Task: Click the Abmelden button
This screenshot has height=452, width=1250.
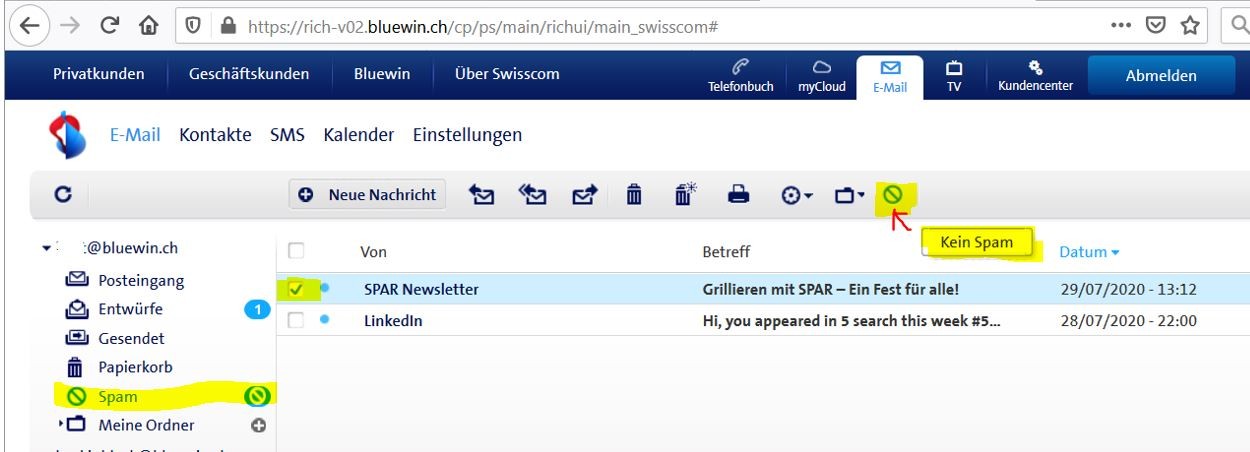Action: [1161, 76]
